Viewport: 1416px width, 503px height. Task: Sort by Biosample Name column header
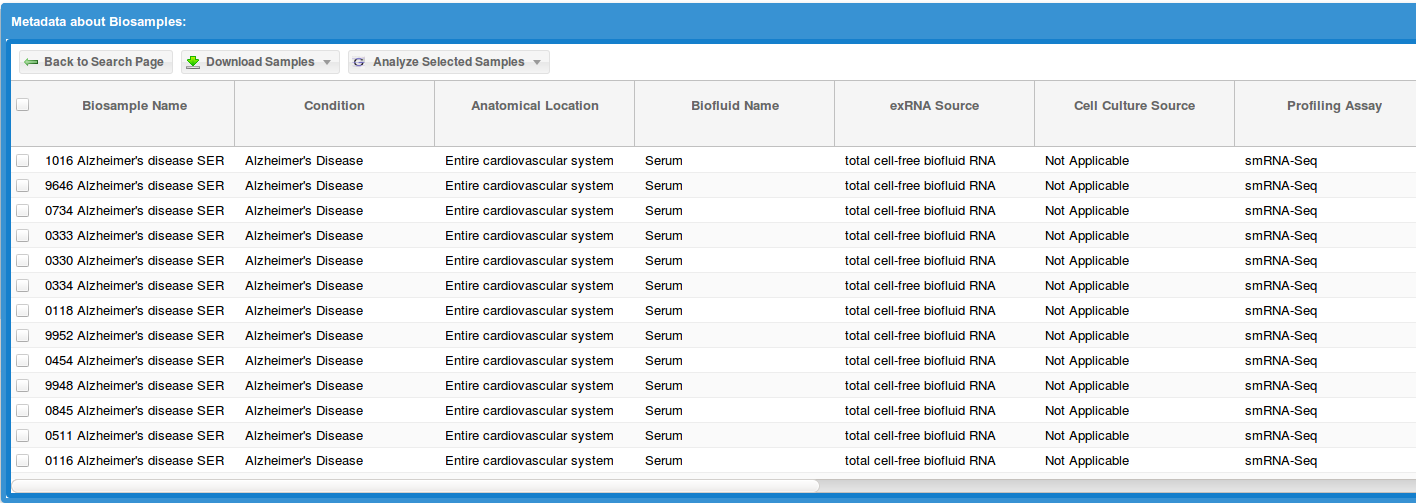134,106
